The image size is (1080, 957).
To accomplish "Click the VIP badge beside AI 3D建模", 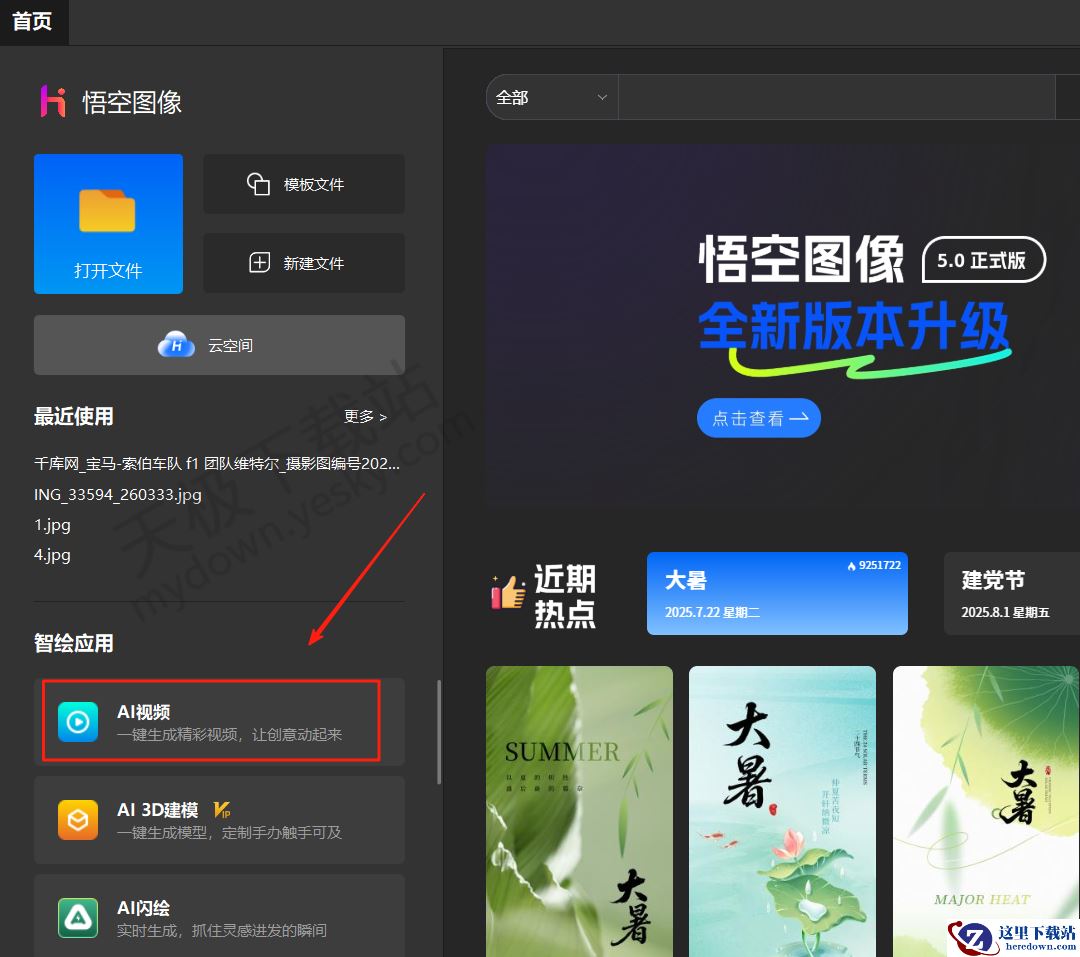I will pos(222,810).
